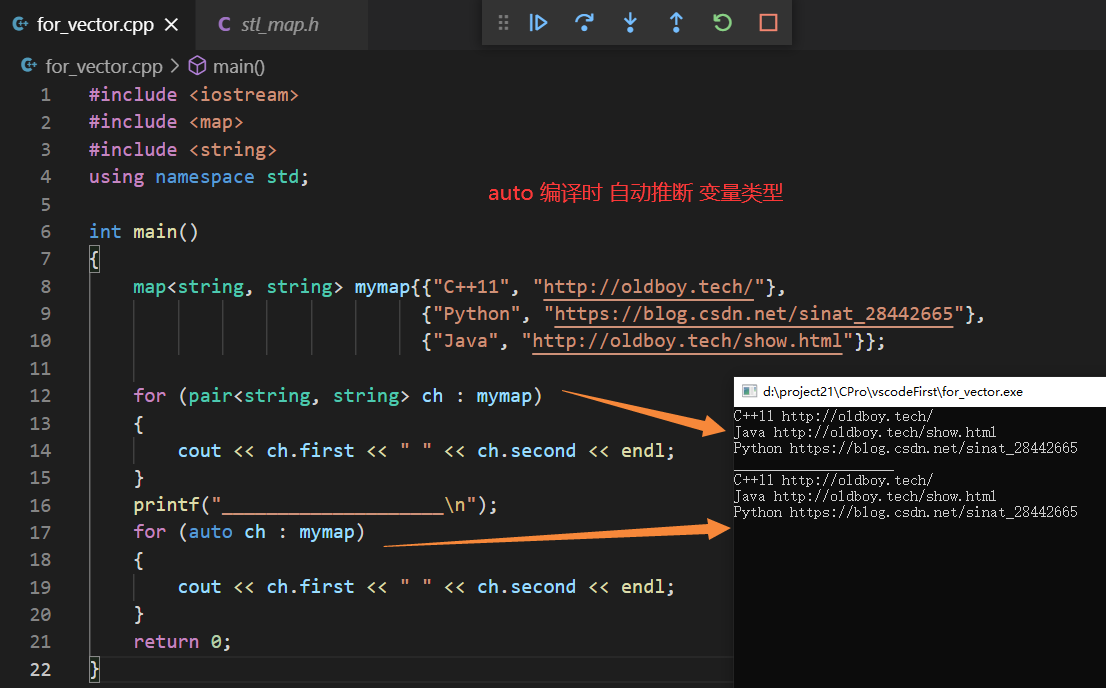Click the C++ file icon in breadcrumb

(x=29, y=66)
